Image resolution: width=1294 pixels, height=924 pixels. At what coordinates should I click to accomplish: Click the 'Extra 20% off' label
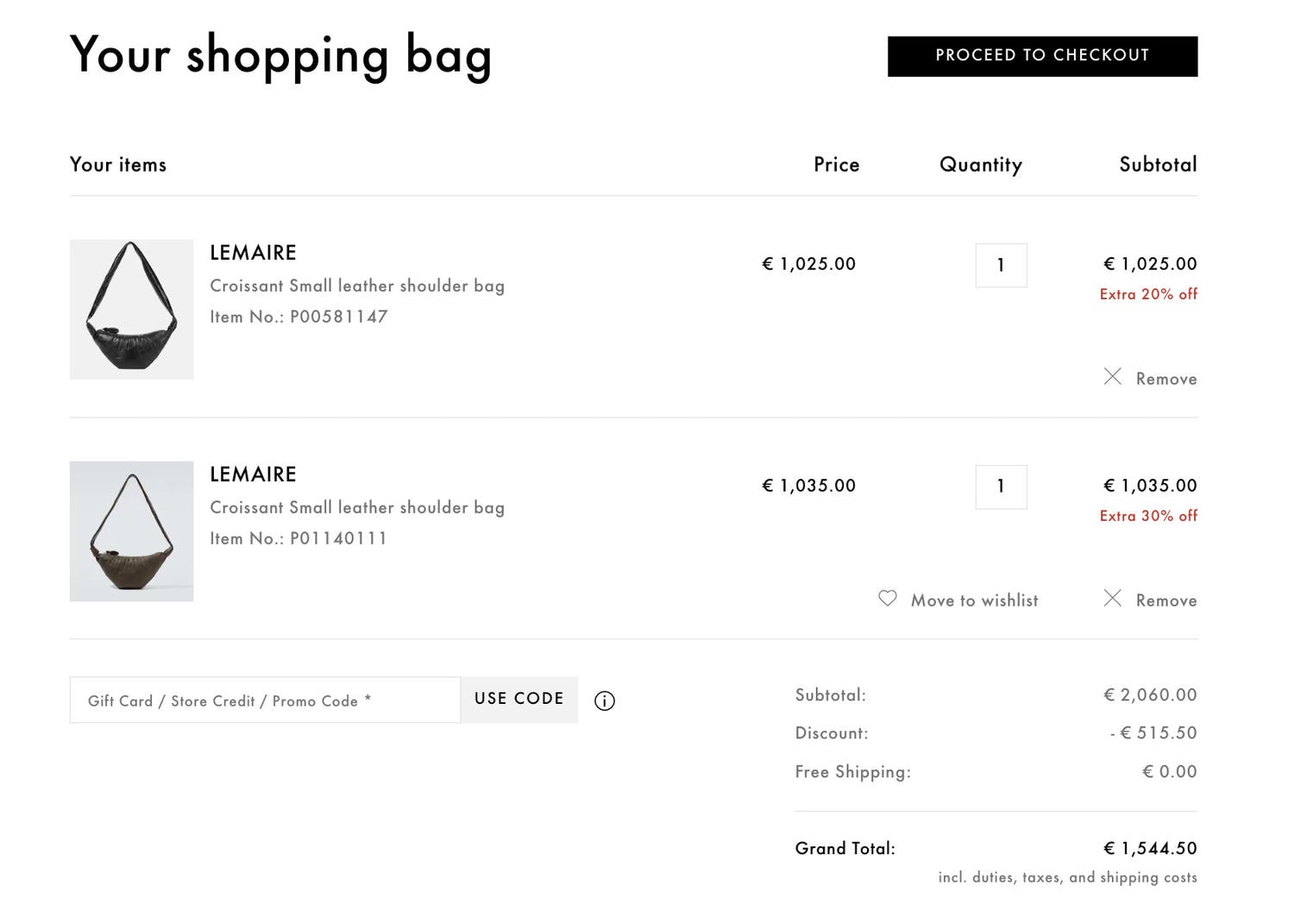pyautogui.click(x=1148, y=294)
